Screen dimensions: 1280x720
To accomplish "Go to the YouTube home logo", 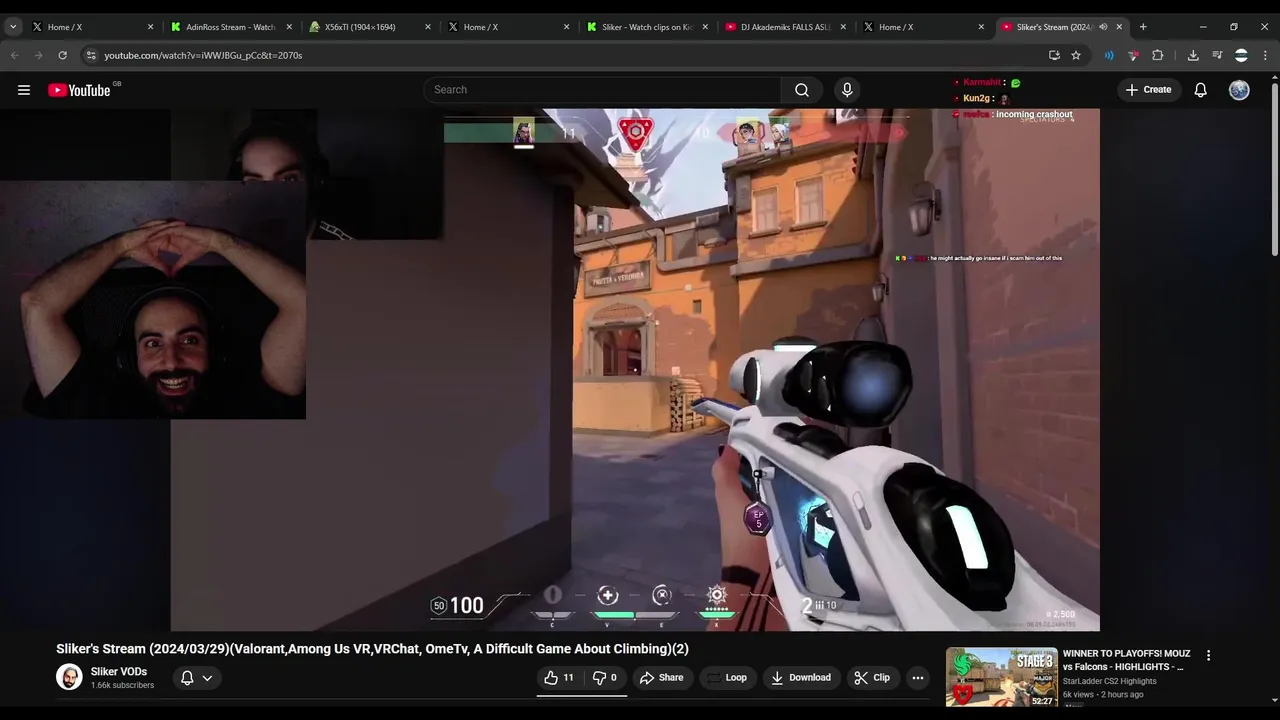I will [x=79, y=90].
